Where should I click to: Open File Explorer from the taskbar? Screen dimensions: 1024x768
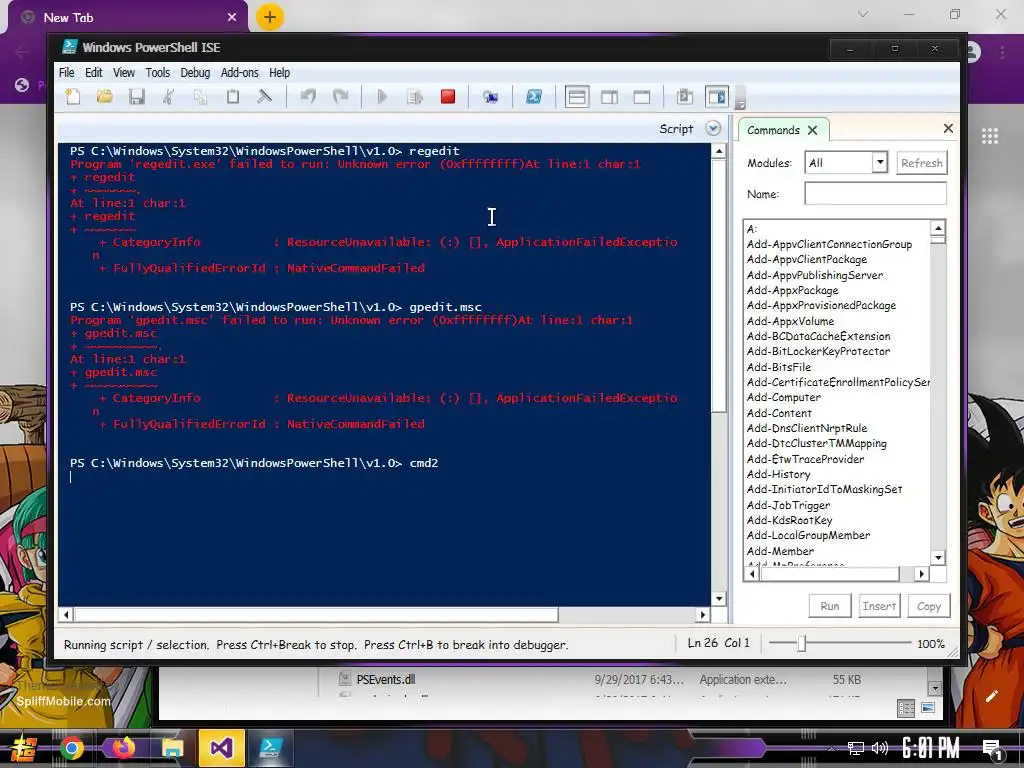(x=172, y=748)
